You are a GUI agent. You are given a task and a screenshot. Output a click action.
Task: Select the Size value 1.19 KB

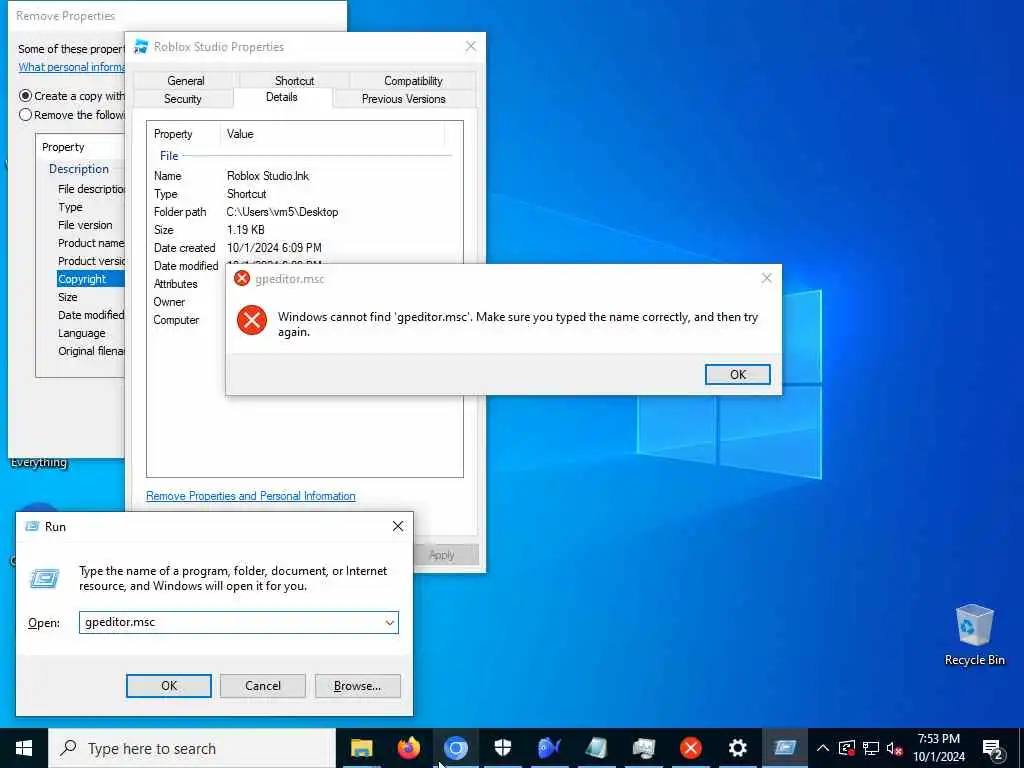[246, 230]
